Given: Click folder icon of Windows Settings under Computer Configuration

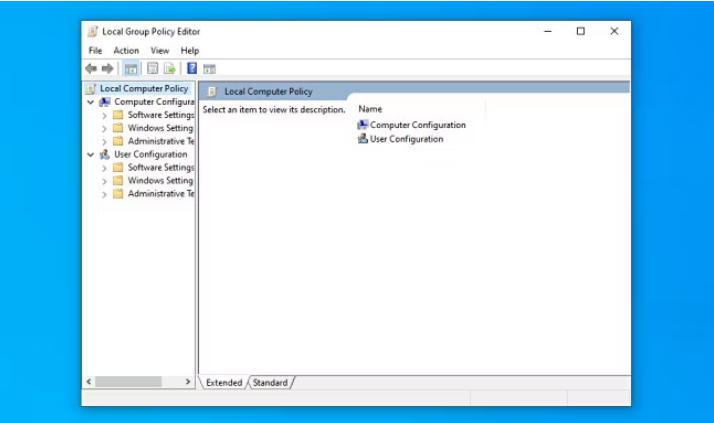Looking at the screenshot, I should pos(118,128).
